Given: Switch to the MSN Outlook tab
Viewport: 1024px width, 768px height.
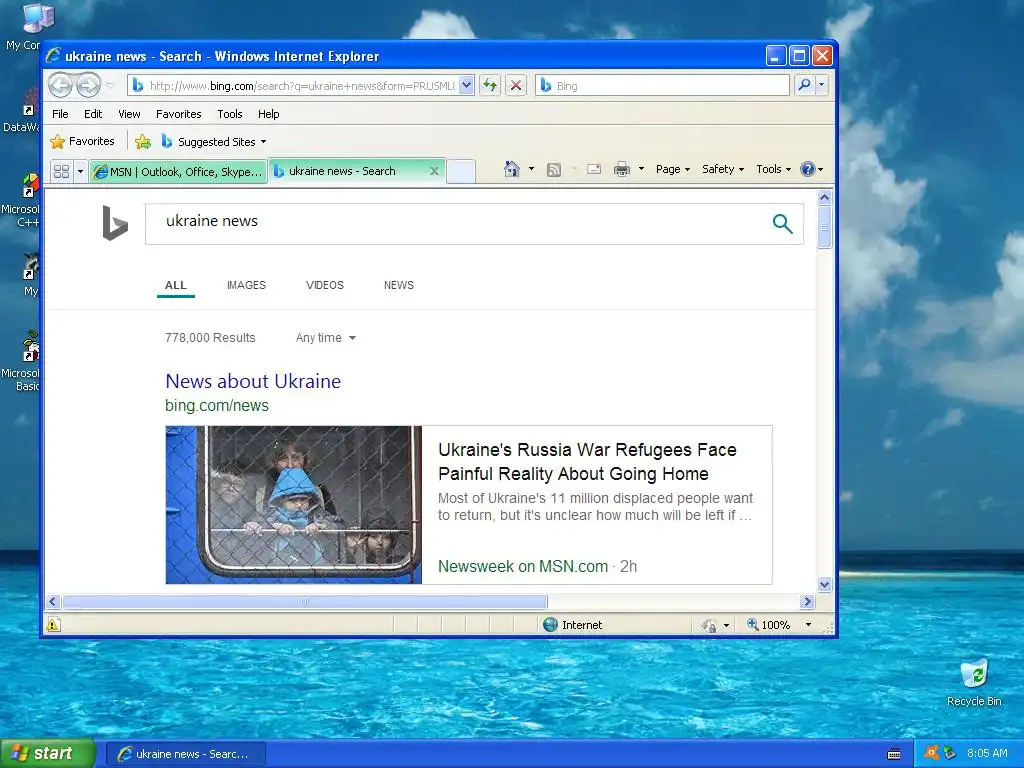Looking at the screenshot, I should (178, 172).
